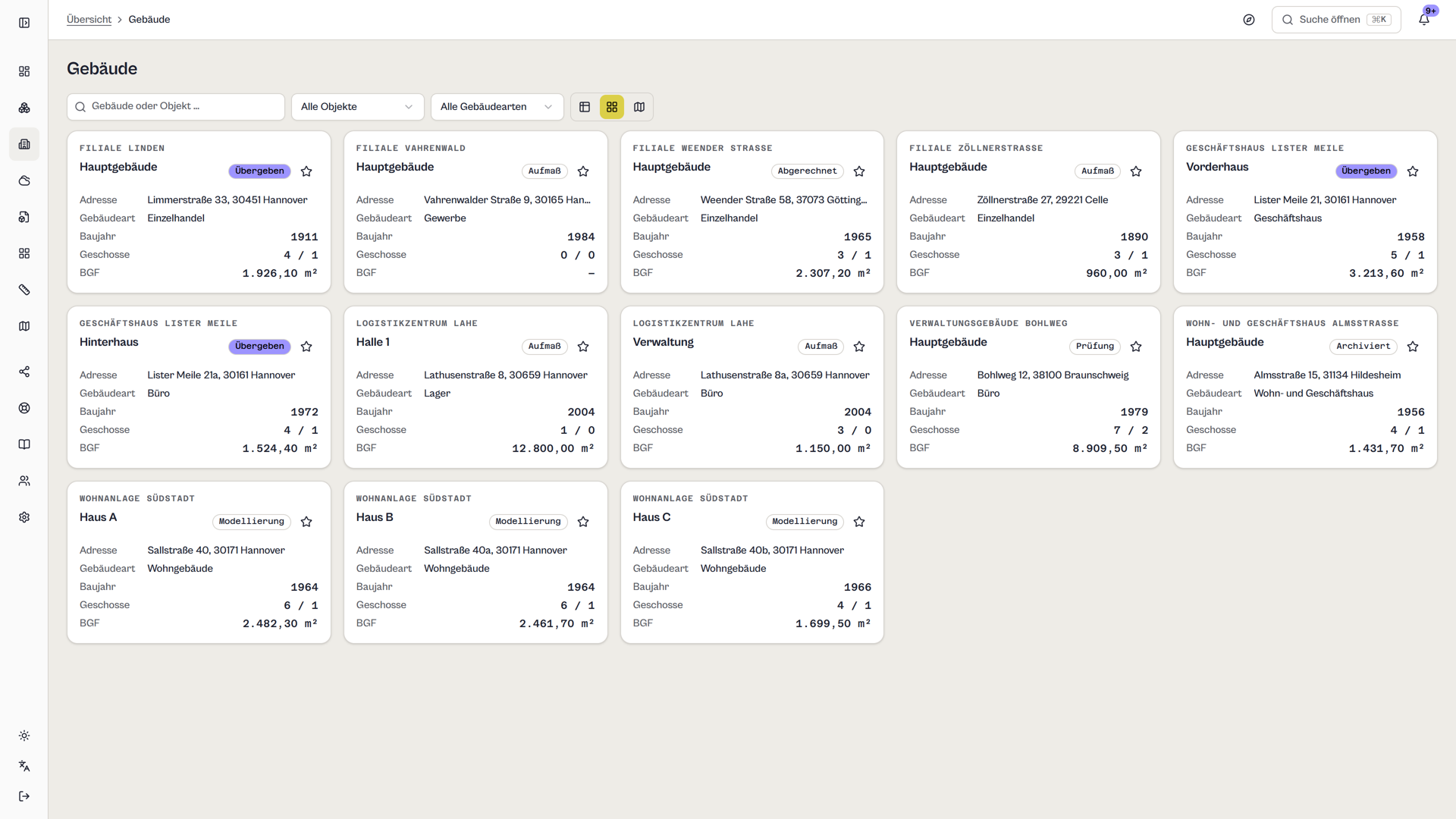Click the Archiviert status badge

point(1363,347)
